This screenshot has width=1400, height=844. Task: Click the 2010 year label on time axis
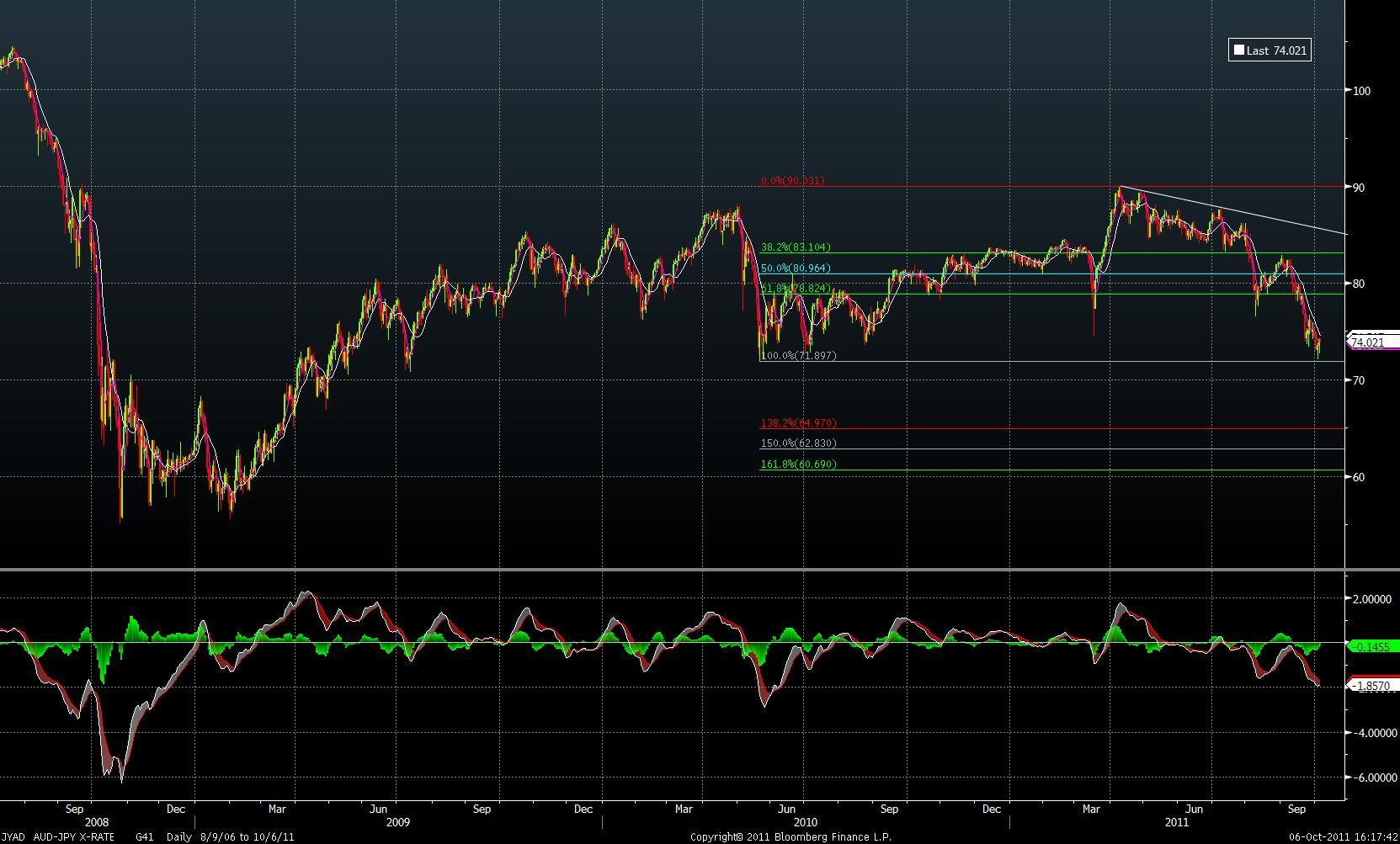[x=805, y=822]
